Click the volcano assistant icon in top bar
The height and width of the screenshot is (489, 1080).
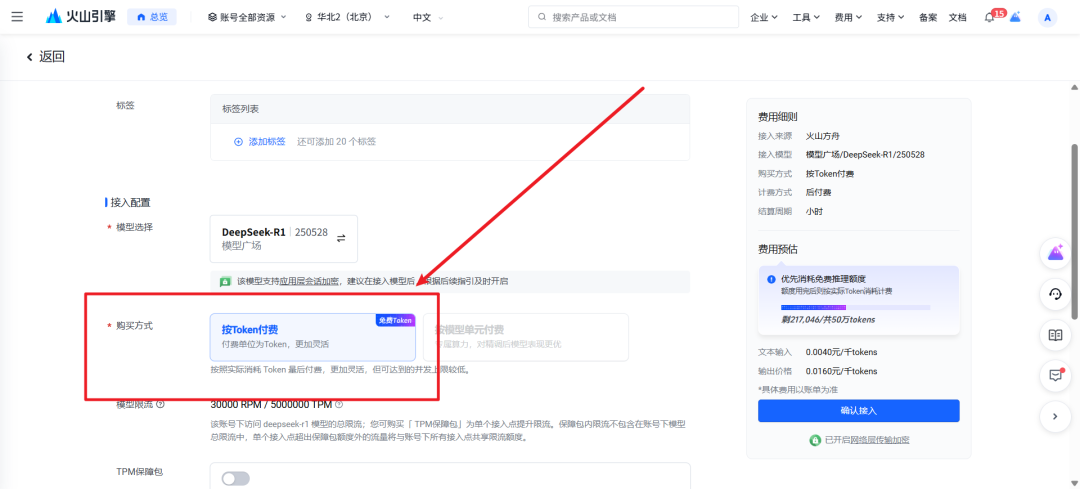(x=1015, y=17)
